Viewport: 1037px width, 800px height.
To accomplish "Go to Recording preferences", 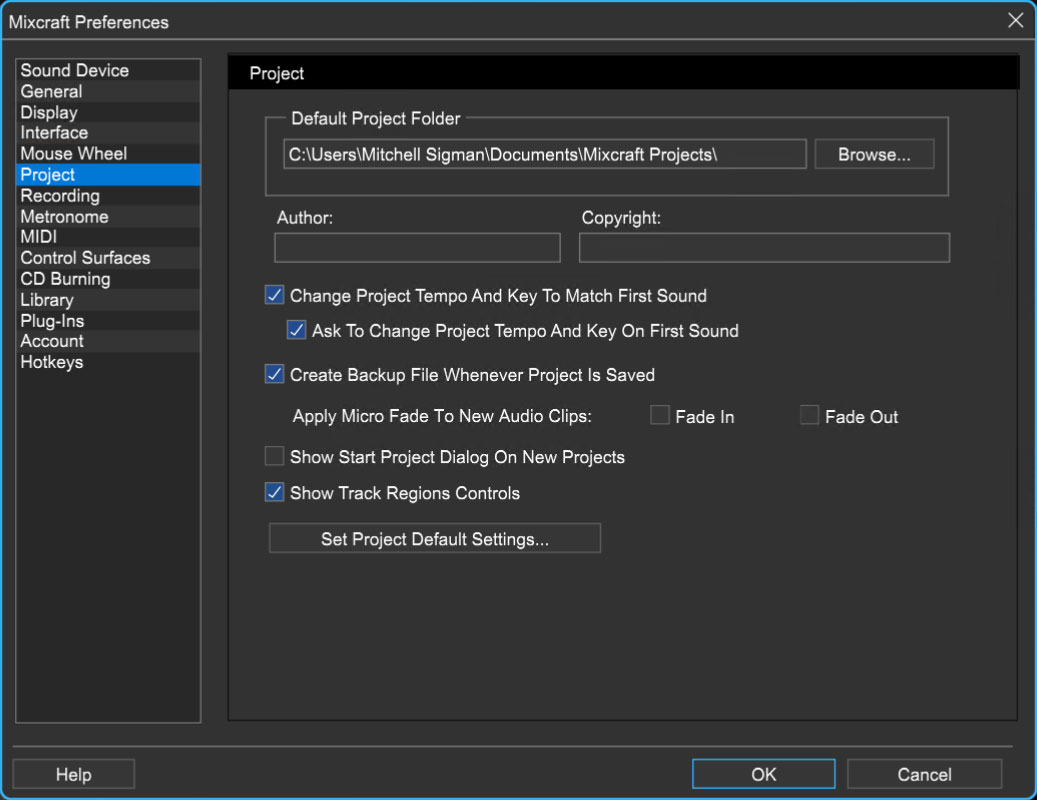I will [108, 196].
